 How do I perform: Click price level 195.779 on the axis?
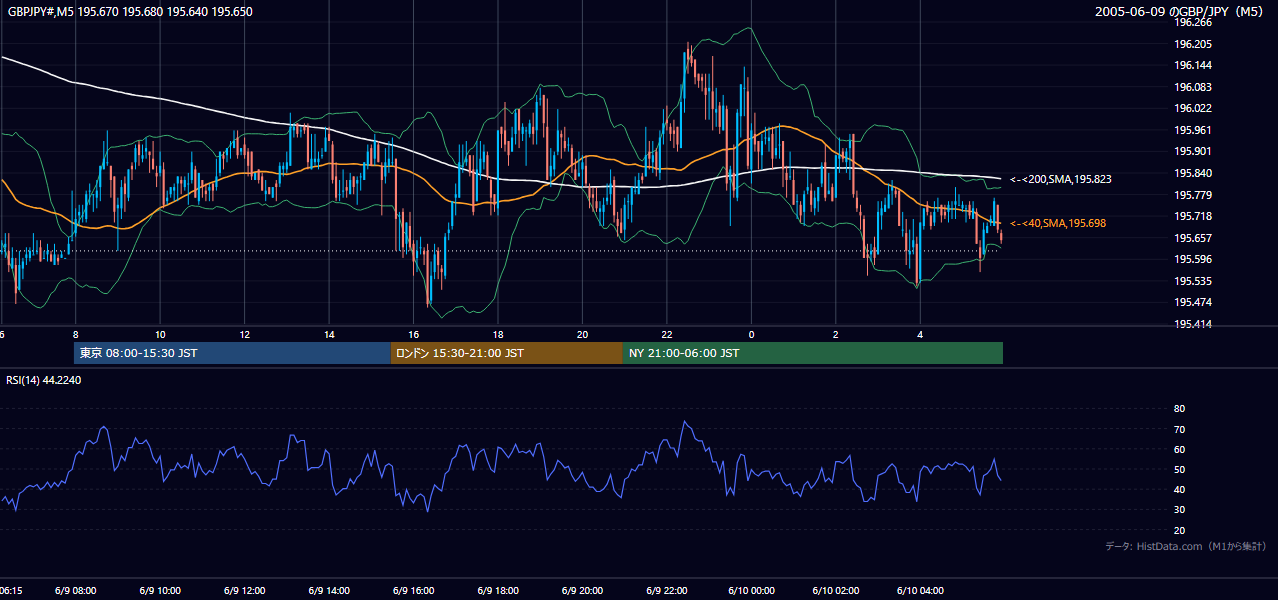(1193, 195)
